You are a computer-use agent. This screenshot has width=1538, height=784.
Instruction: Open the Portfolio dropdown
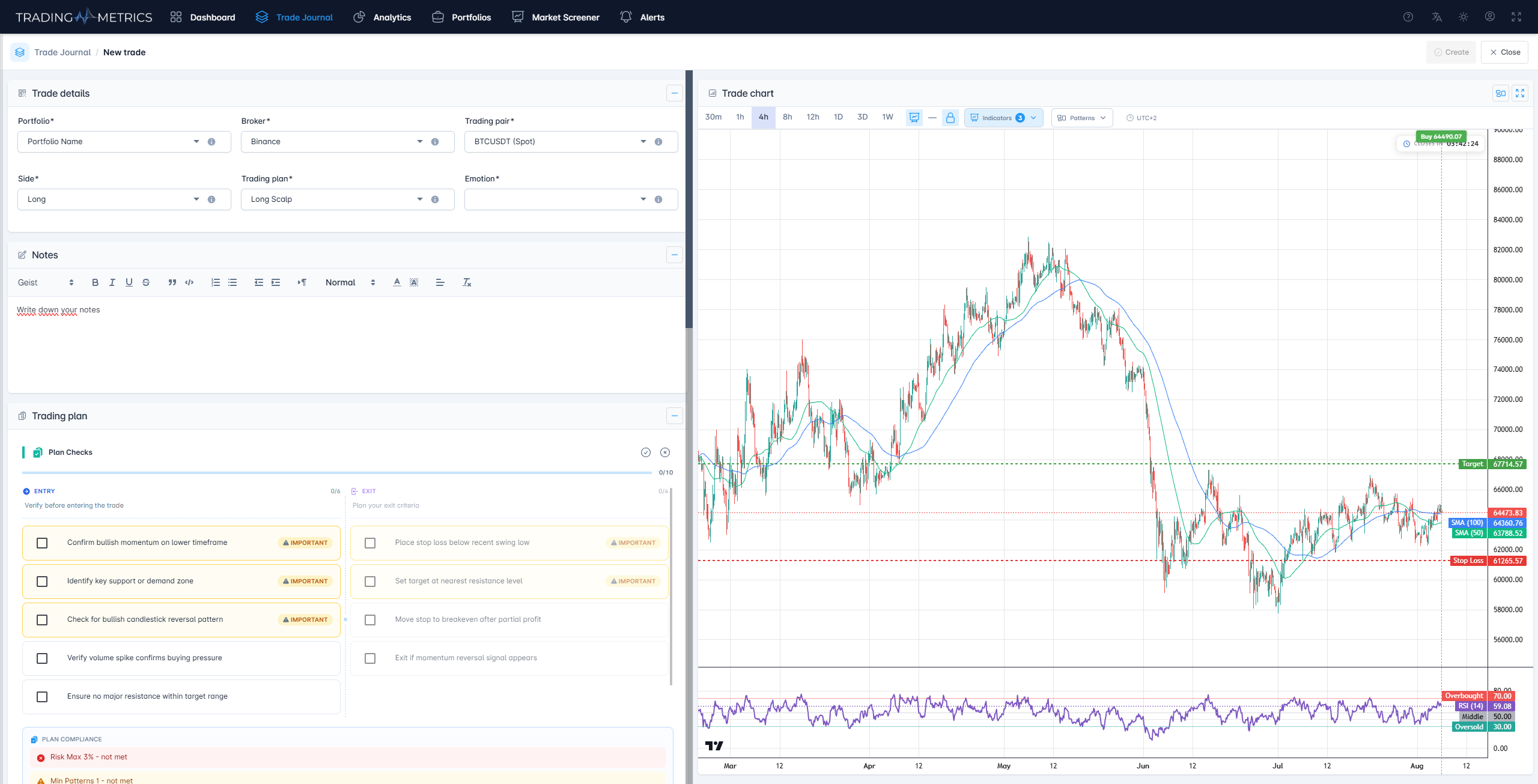tap(124, 142)
